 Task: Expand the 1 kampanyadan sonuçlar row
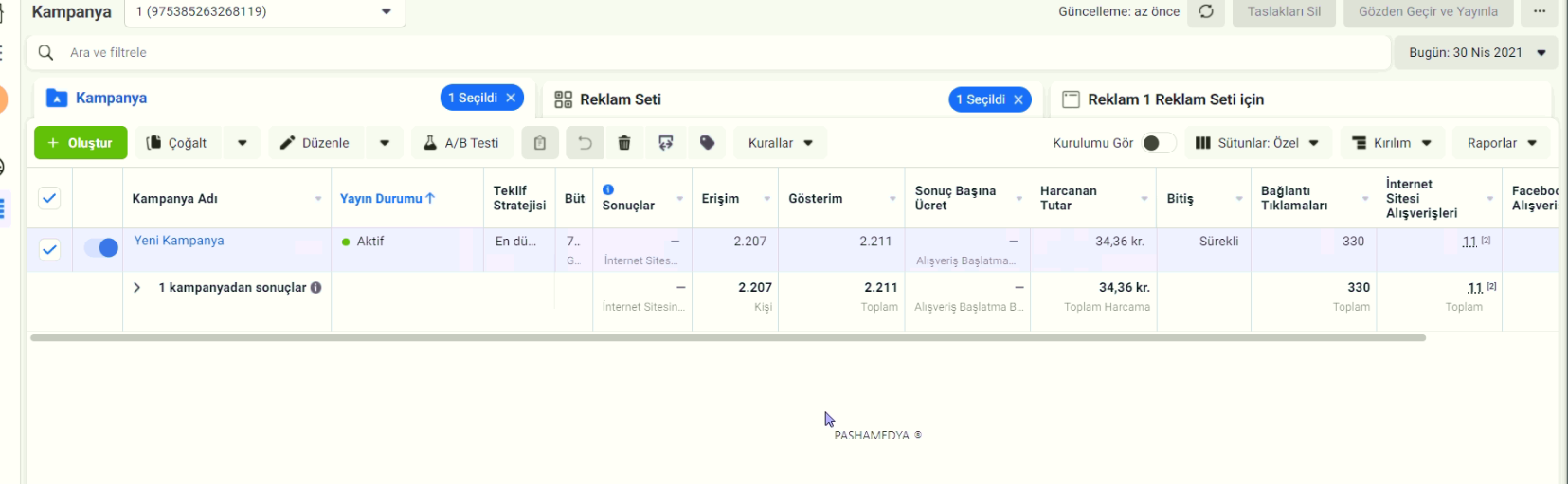(136, 287)
